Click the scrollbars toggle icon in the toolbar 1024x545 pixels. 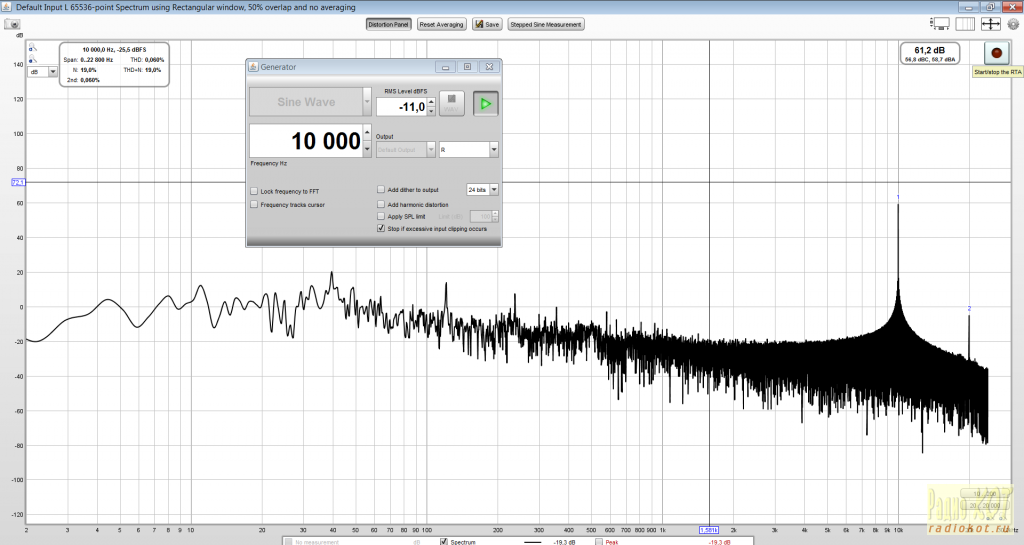[x=939, y=23]
